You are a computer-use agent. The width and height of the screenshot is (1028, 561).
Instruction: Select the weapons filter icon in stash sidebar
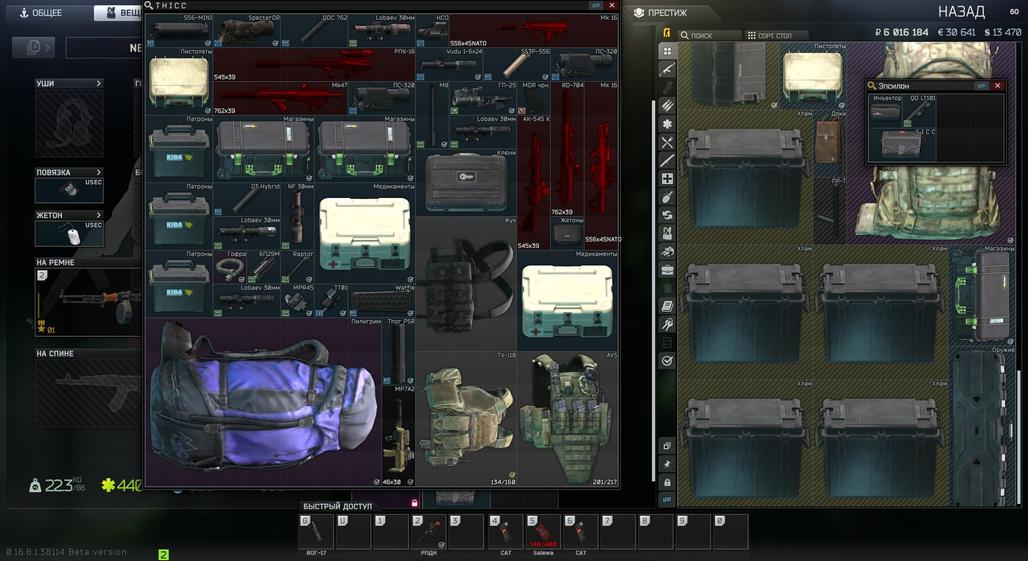(x=667, y=70)
